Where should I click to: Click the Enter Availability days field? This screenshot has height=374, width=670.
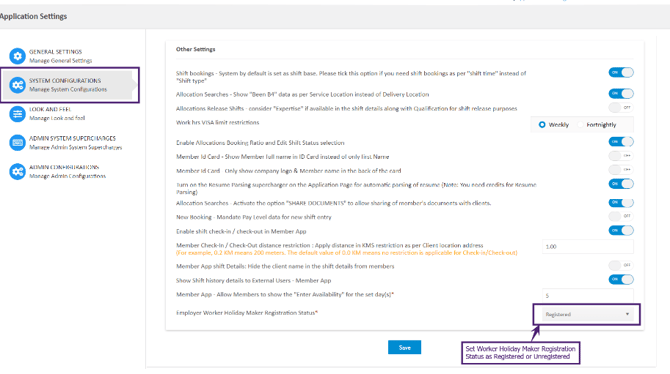pos(588,295)
